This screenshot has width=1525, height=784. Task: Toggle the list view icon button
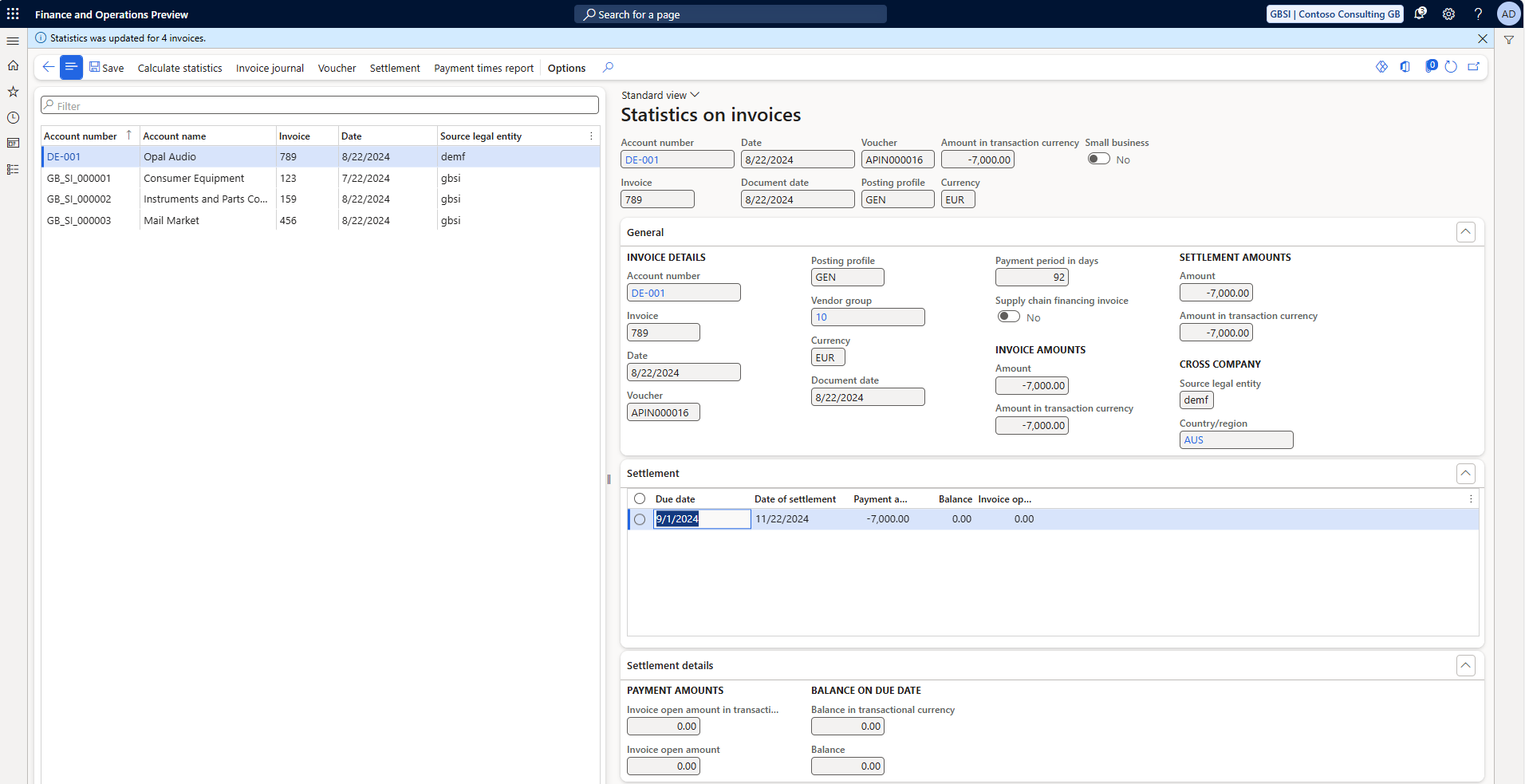(71, 67)
